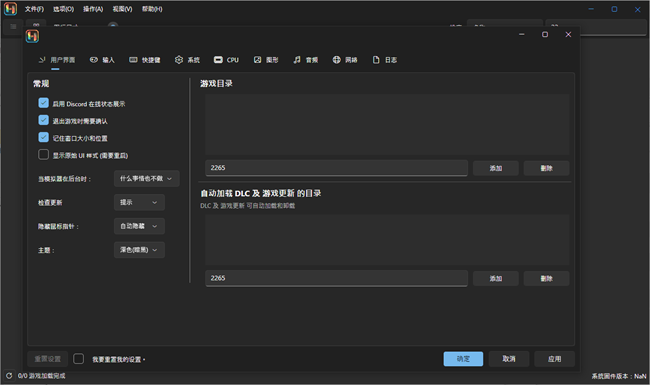Image resolution: width=650 pixels, height=385 pixels.
Task: Switch to the 系统 tab
Action: coord(187,60)
